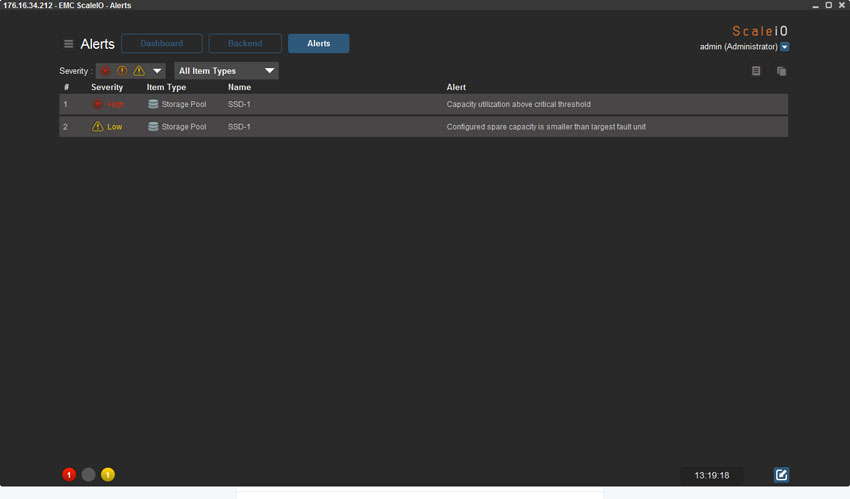Click the 'High' severity text in row 1
This screenshot has height=499, width=850.
pos(115,104)
